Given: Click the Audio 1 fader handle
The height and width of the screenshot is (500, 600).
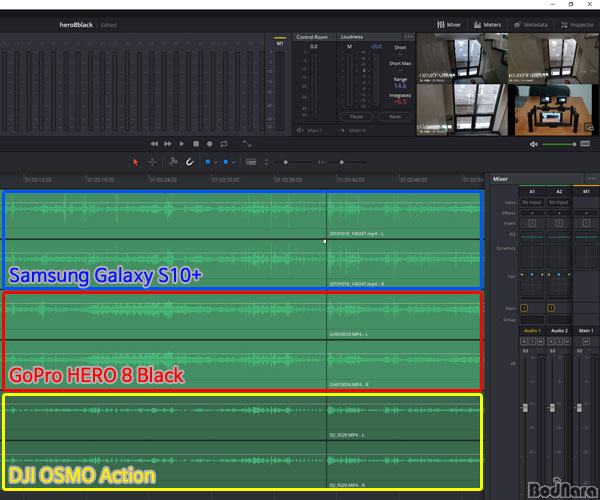Looking at the screenshot, I should tap(525, 408).
